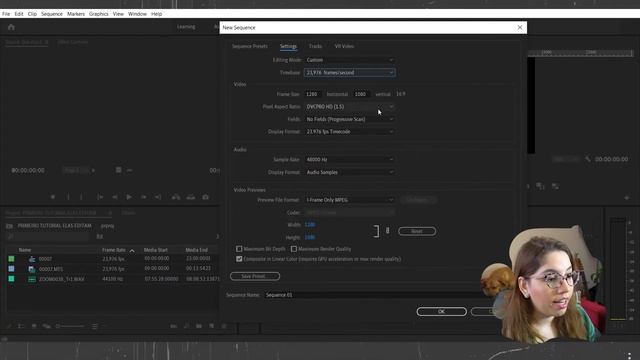Click the preview Height value
This screenshot has height=360, width=640.
(310, 238)
